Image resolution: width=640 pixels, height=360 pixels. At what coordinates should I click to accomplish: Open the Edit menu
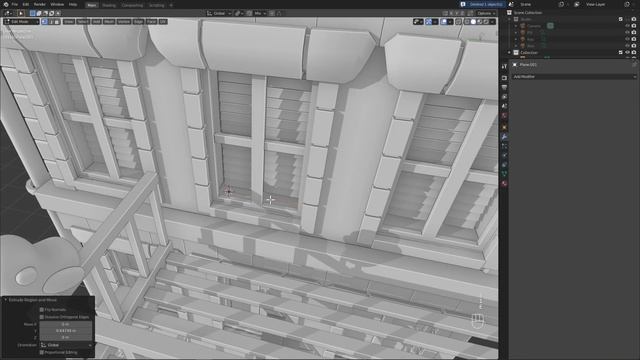pos(26,4)
